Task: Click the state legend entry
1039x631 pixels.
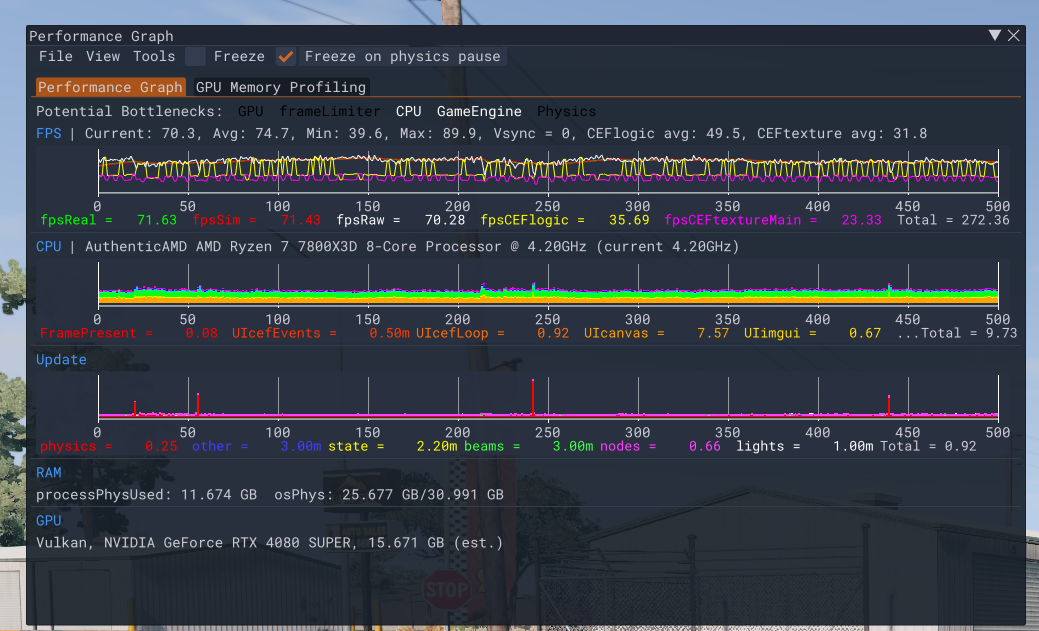Action: [392, 446]
